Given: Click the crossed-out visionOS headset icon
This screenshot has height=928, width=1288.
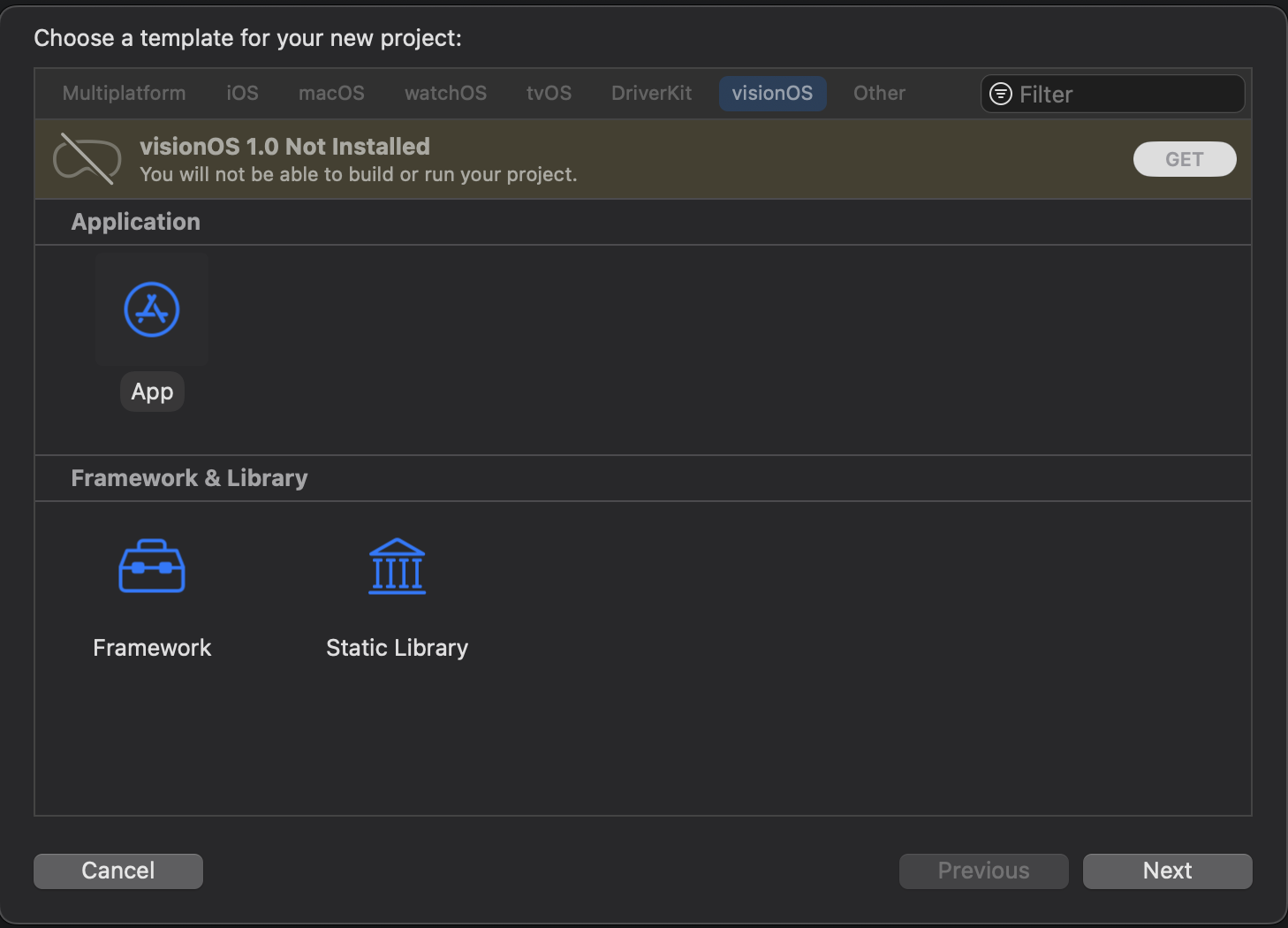Looking at the screenshot, I should click(87, 159).
